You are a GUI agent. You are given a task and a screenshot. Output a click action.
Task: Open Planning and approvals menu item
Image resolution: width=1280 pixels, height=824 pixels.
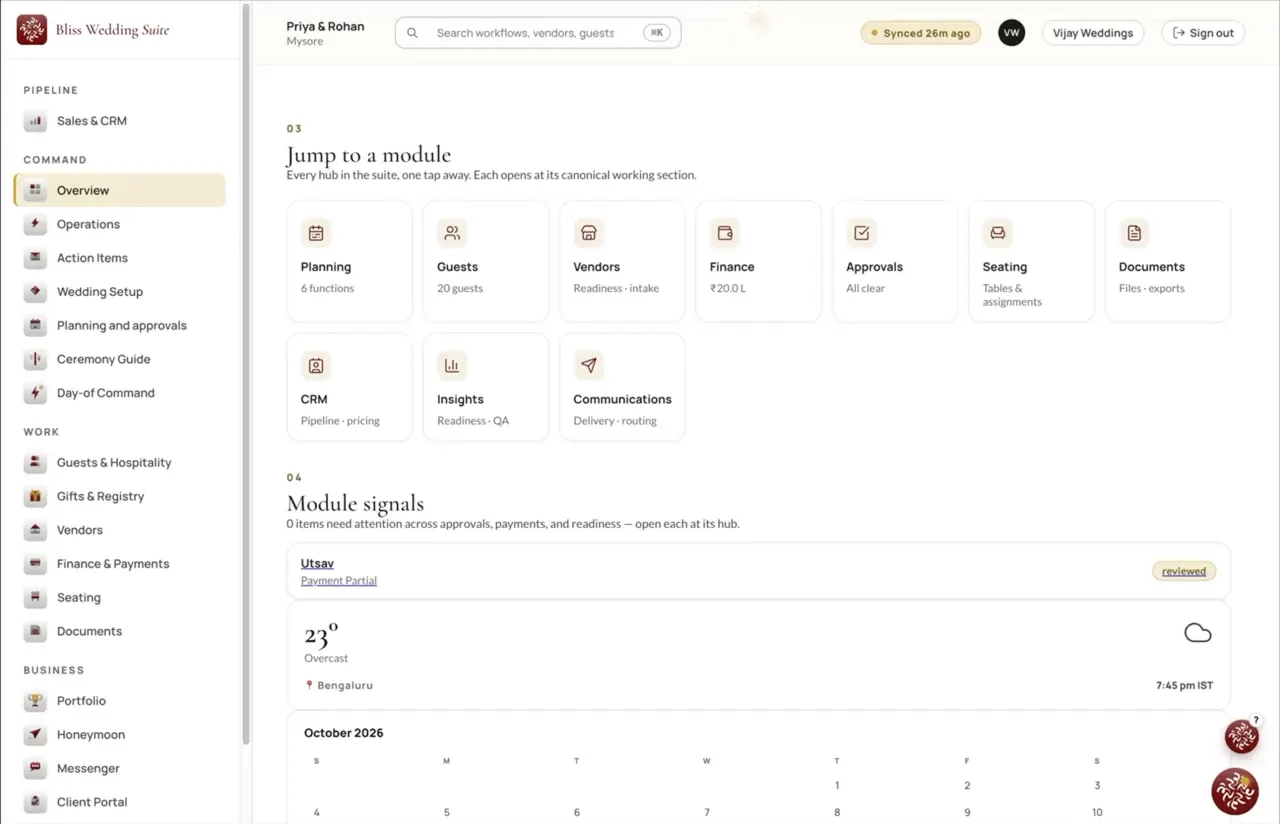pyautogui.click(x=120, y=325)
